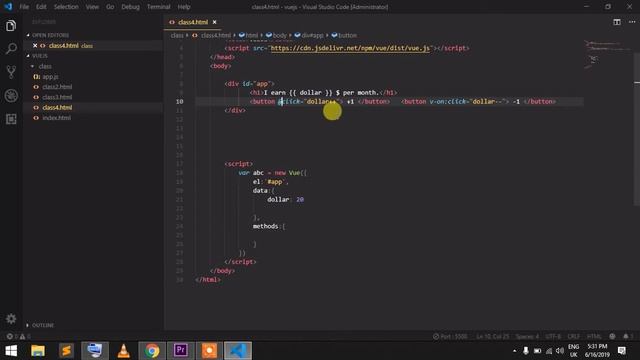
Task: Click the Spaces: 4 indentation status
Action: pyautogui.click(x=527, y=336)
